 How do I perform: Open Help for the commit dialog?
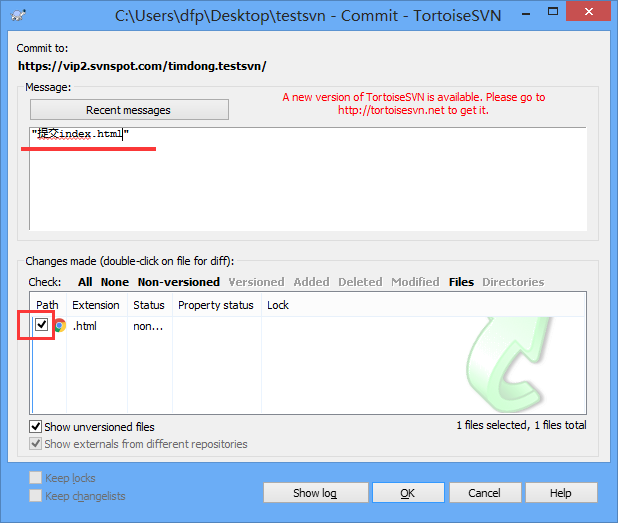[561, 493]
